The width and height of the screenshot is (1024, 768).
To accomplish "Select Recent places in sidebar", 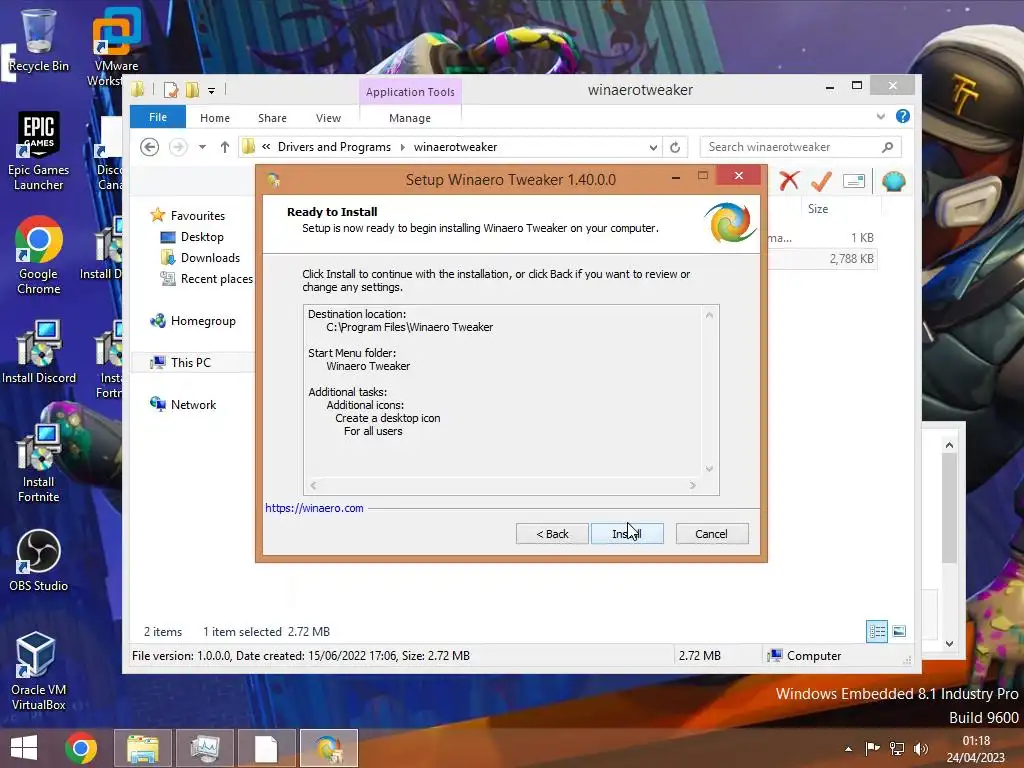I will pyautogui.click(x=206, y=279).
